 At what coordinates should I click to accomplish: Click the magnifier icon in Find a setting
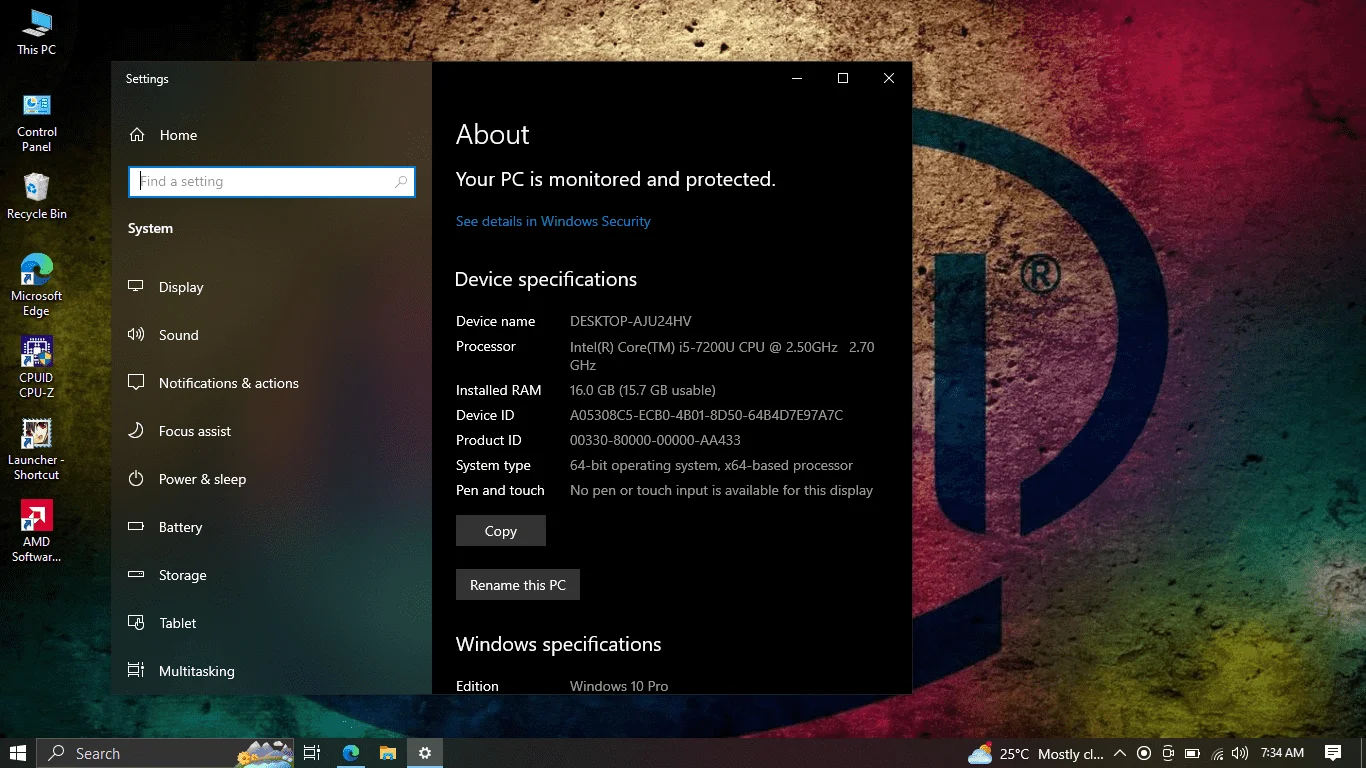point(401,181)
